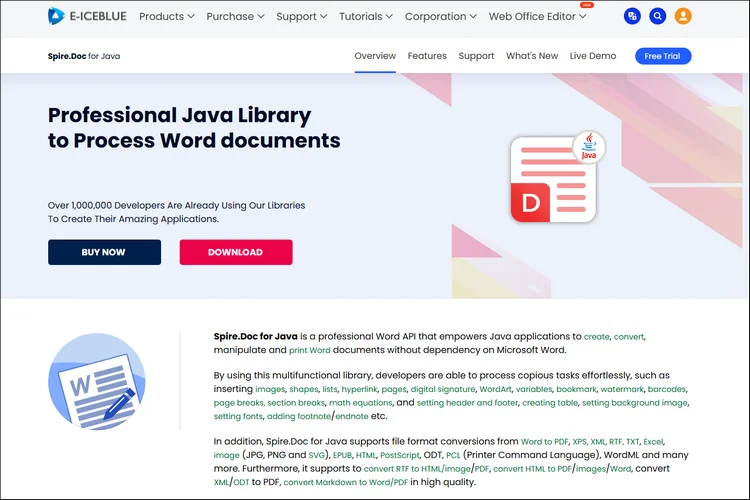Expand the Web Office Editor dropdown

[537, 16]
